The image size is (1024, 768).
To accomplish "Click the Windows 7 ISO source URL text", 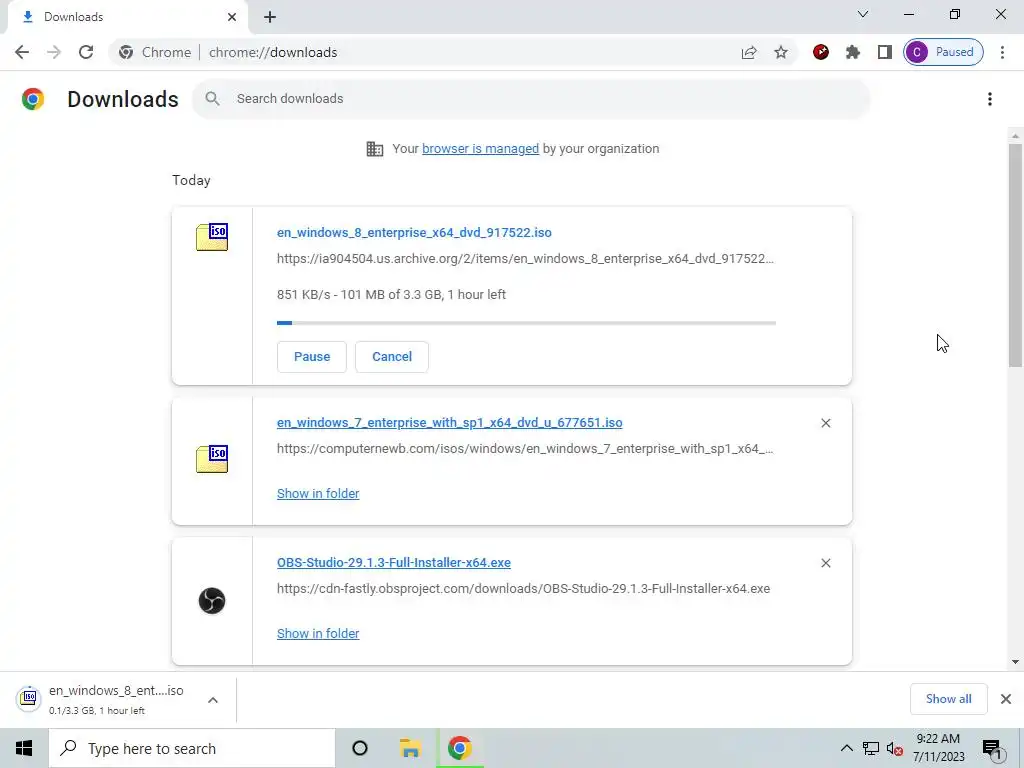I will point(525,449).
